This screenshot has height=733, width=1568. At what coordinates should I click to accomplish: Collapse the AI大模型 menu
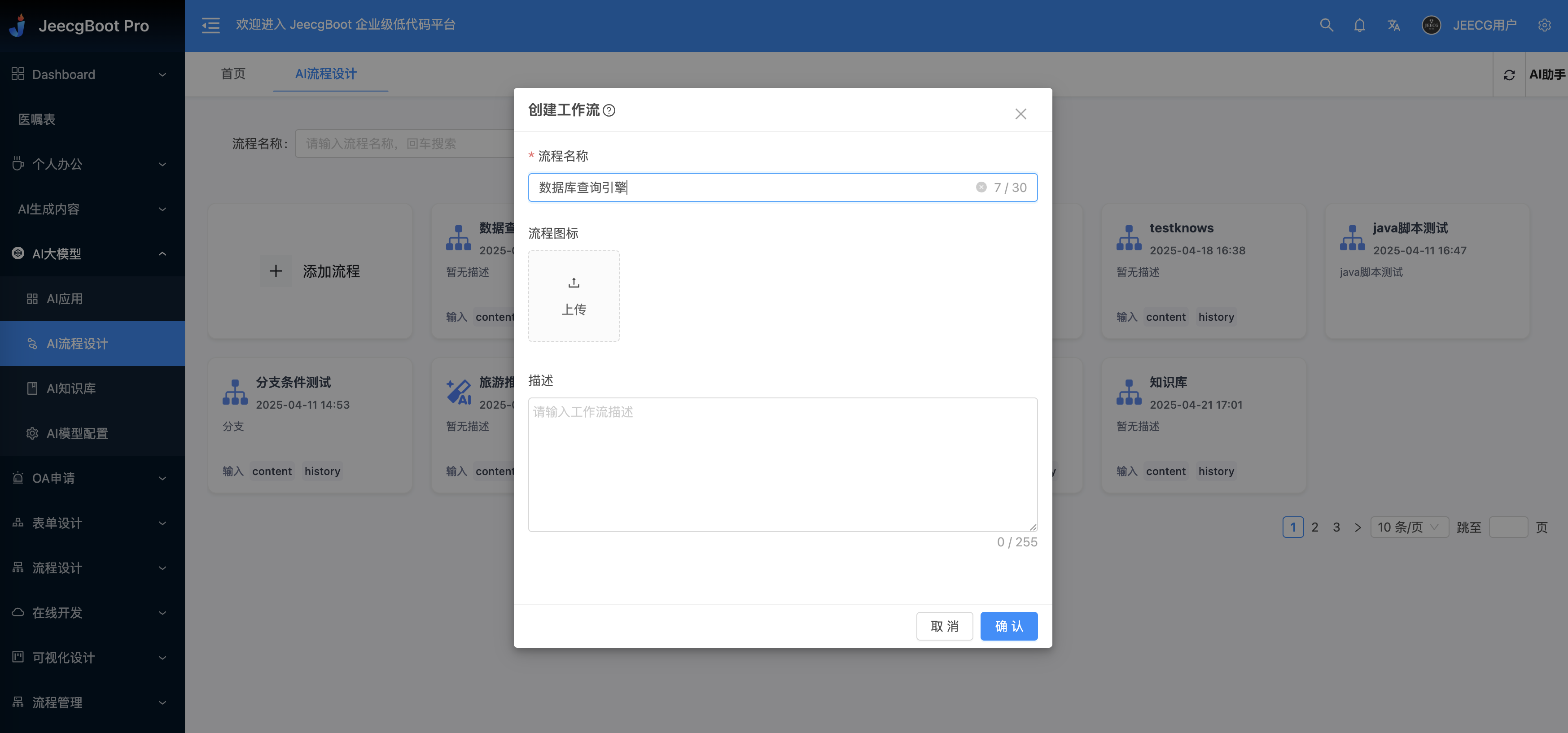click(92, 253)
